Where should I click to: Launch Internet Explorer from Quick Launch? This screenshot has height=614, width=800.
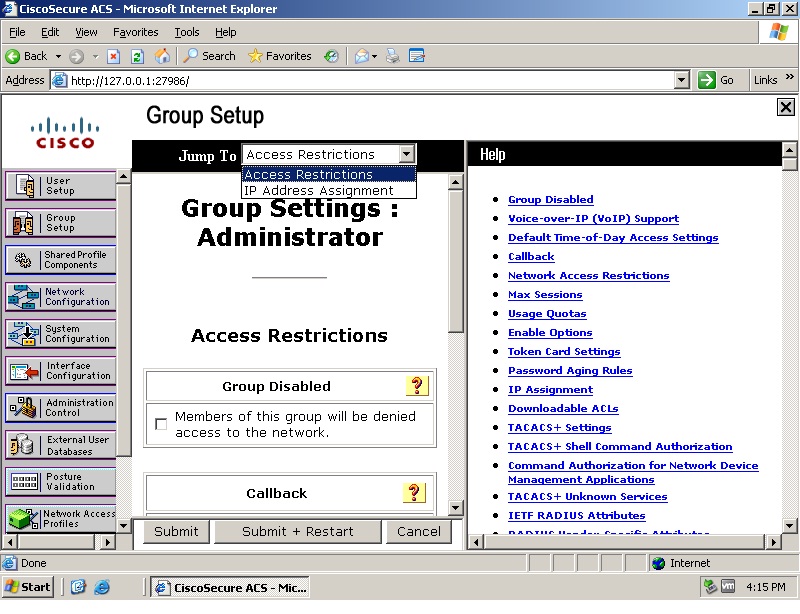pos(102,587)
